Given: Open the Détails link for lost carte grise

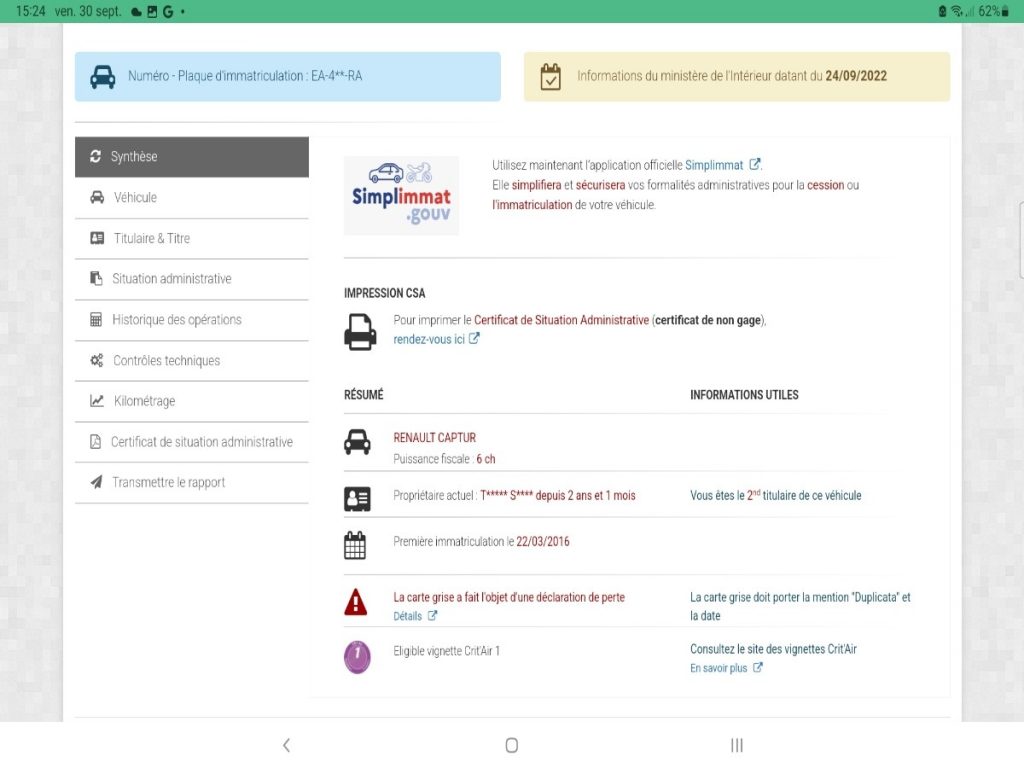Looking at the screenshot, I should 408,616.
